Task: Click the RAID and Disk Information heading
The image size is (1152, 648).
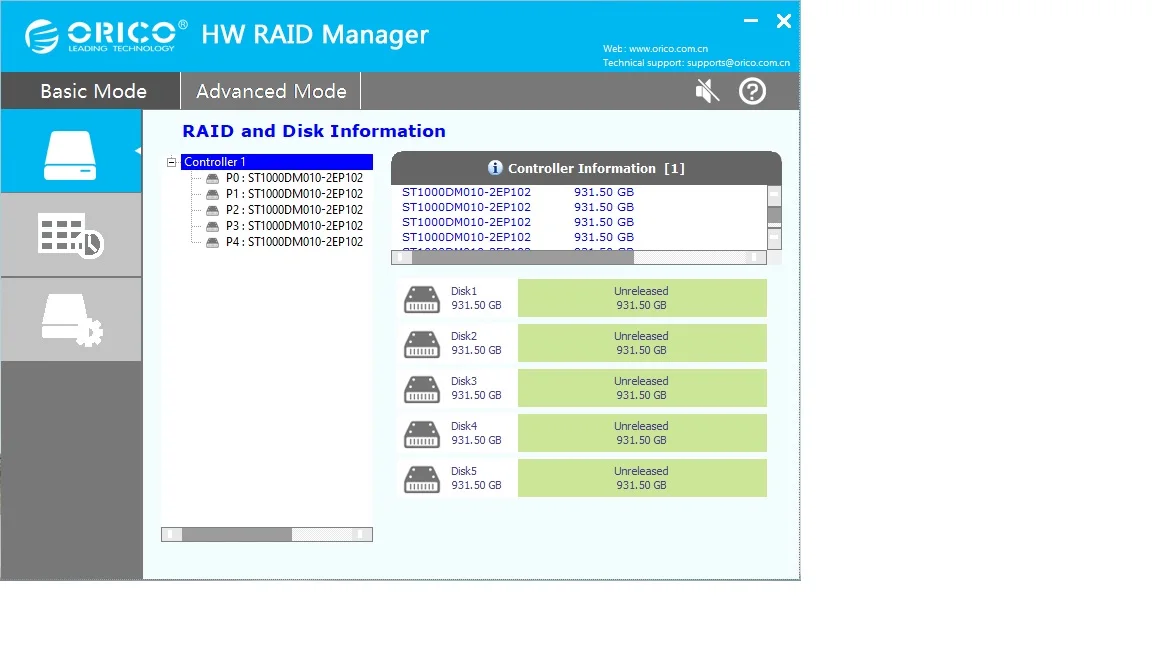Action: point(314,131)
